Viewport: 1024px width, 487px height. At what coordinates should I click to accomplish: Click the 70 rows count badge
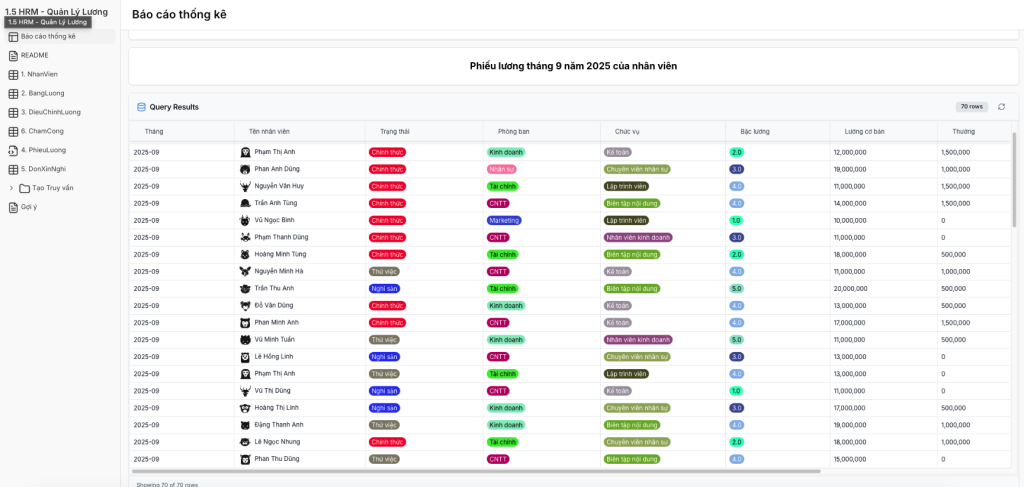(x=971, y=107)
